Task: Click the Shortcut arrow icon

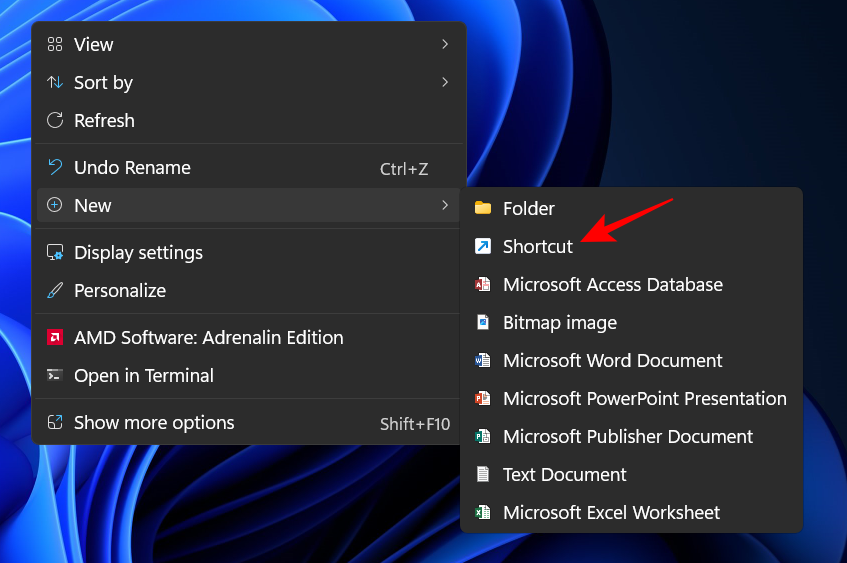Action: coord(483,246)
